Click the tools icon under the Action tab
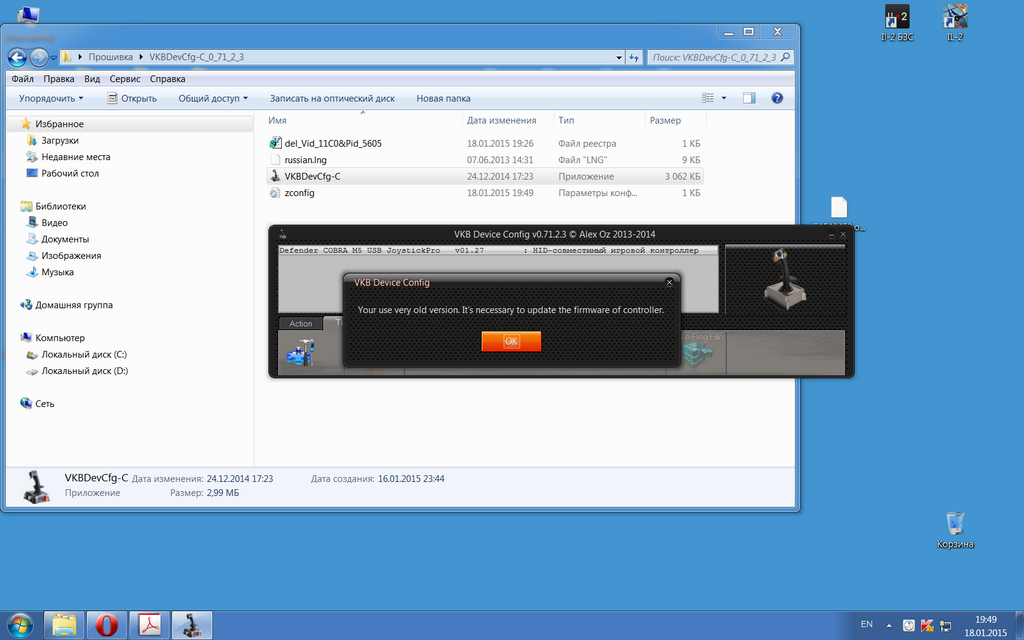Image resolution: width=1024 pixels, height=640 pixels. point(301,353)
